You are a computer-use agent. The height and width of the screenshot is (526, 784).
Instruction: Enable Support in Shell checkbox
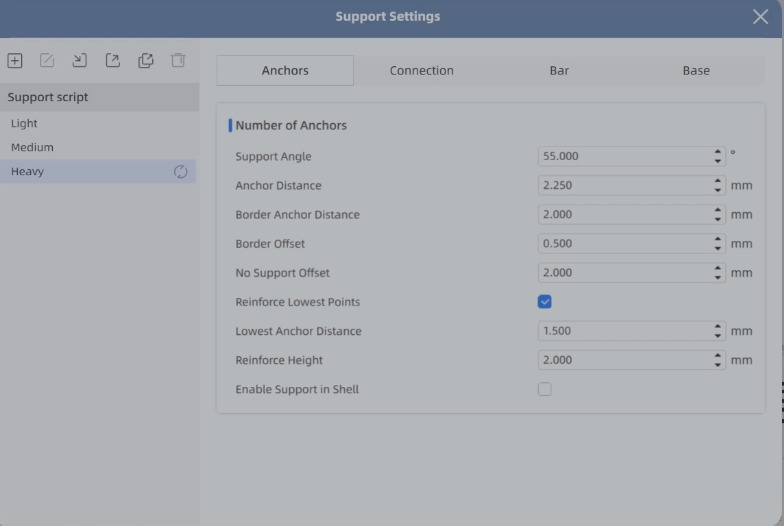[x=545, y=389]
